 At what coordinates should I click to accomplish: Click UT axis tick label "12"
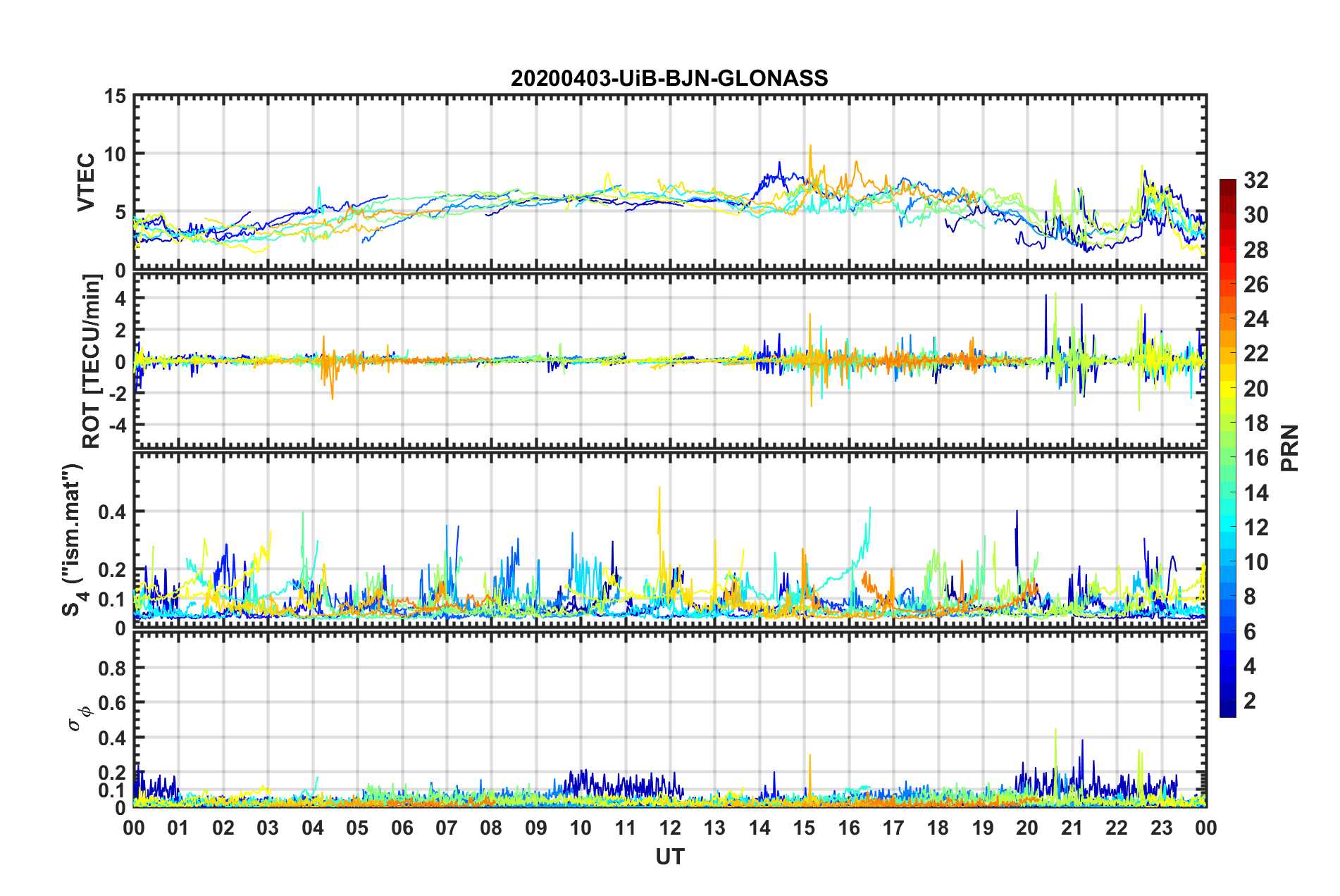tap(670, 828)
